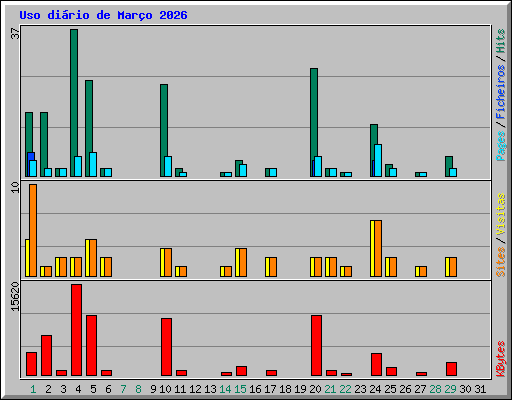512x400 pixels.
Task: Click the day 15 axis label
Action: pyautogui.click(x=240, y=389)
